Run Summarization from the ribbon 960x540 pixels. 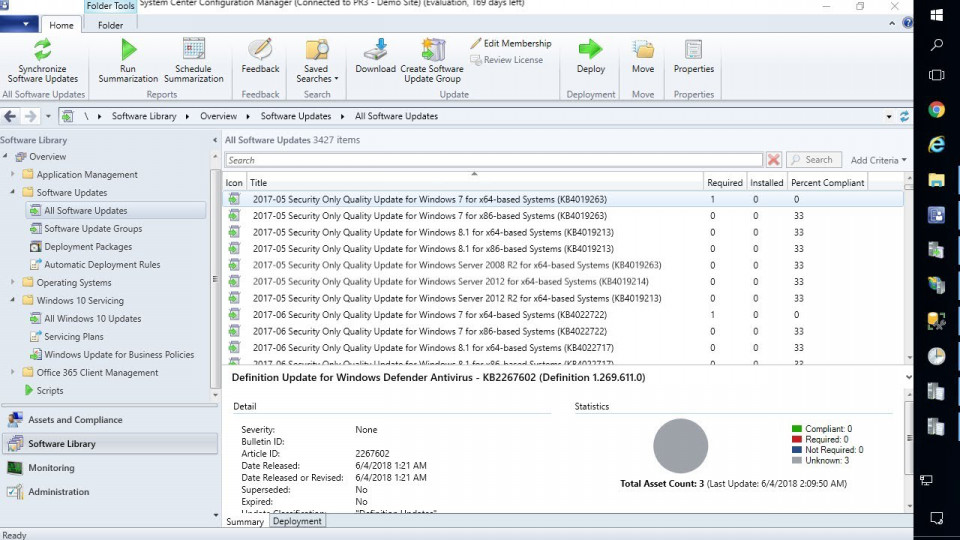[128, 61]
